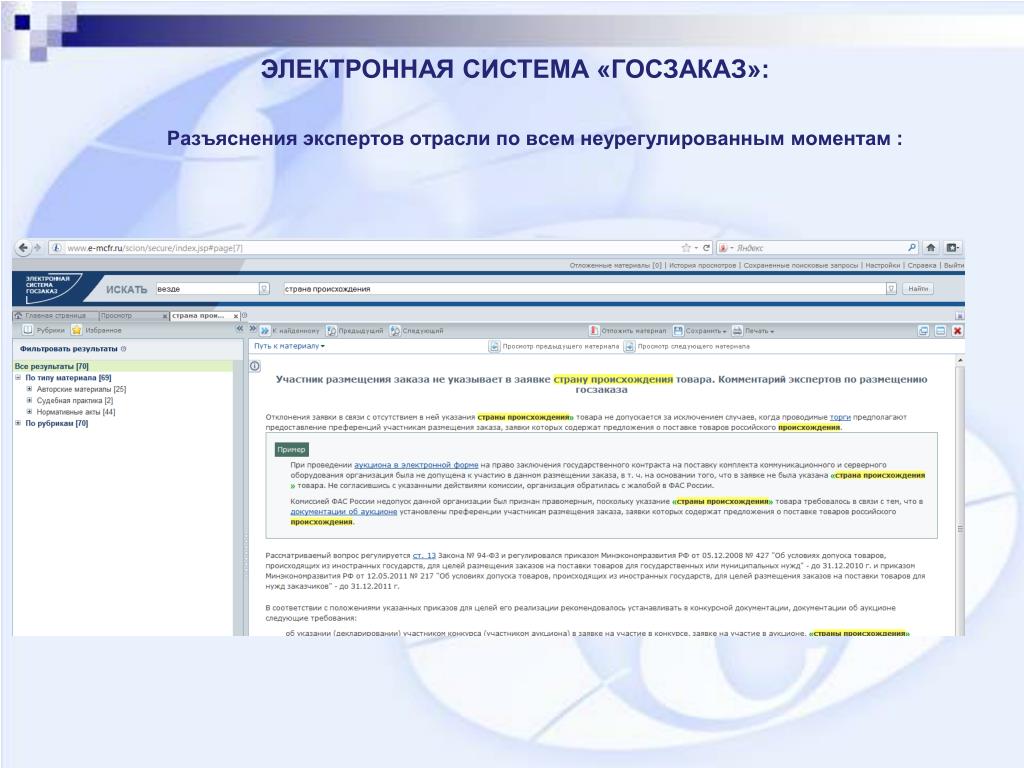Open Сохраненные поисковые запросы link
This screenshot has height=768, width=1024.
(x=800, y=266)
